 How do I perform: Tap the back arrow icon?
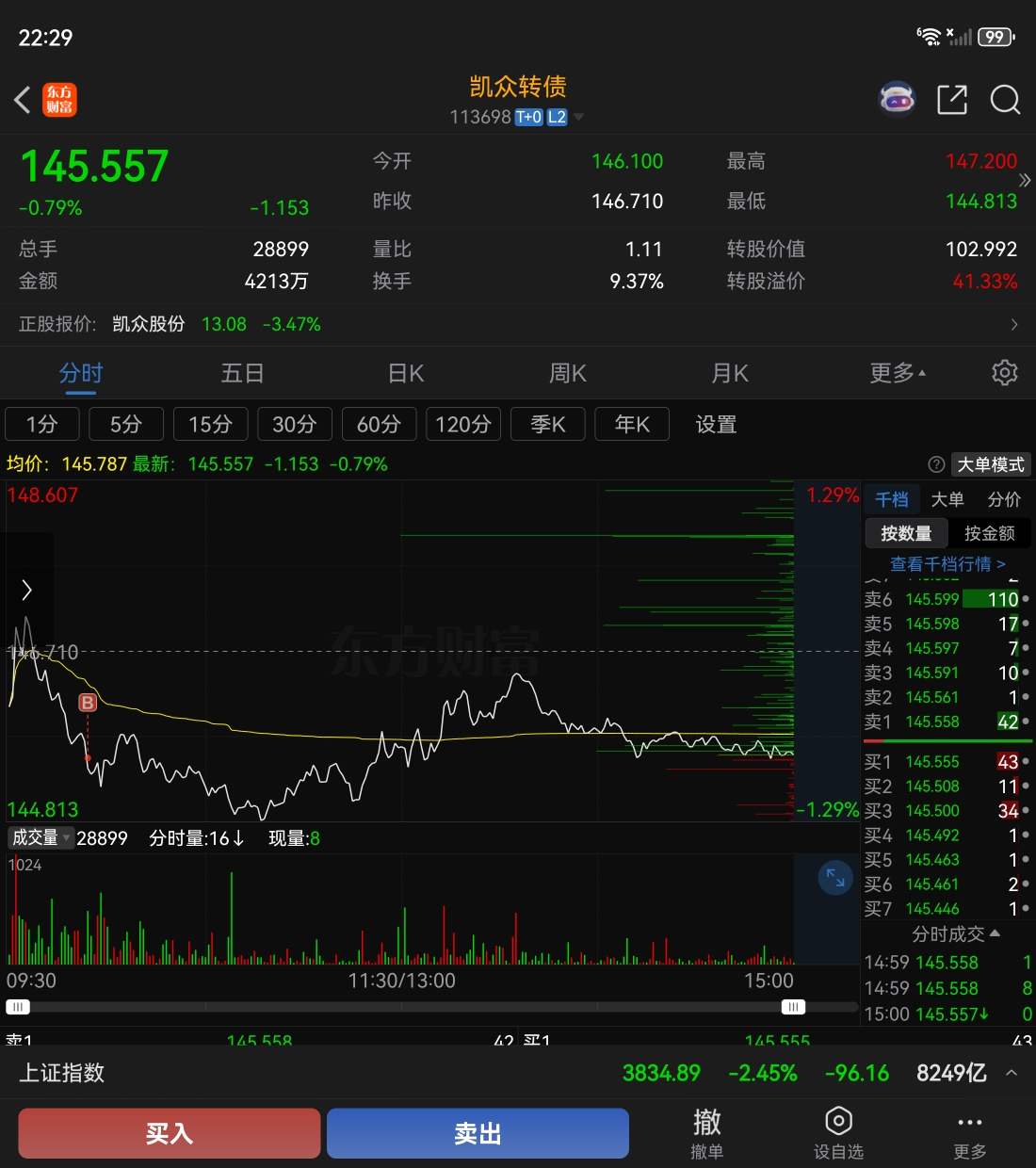pos(23,99)
